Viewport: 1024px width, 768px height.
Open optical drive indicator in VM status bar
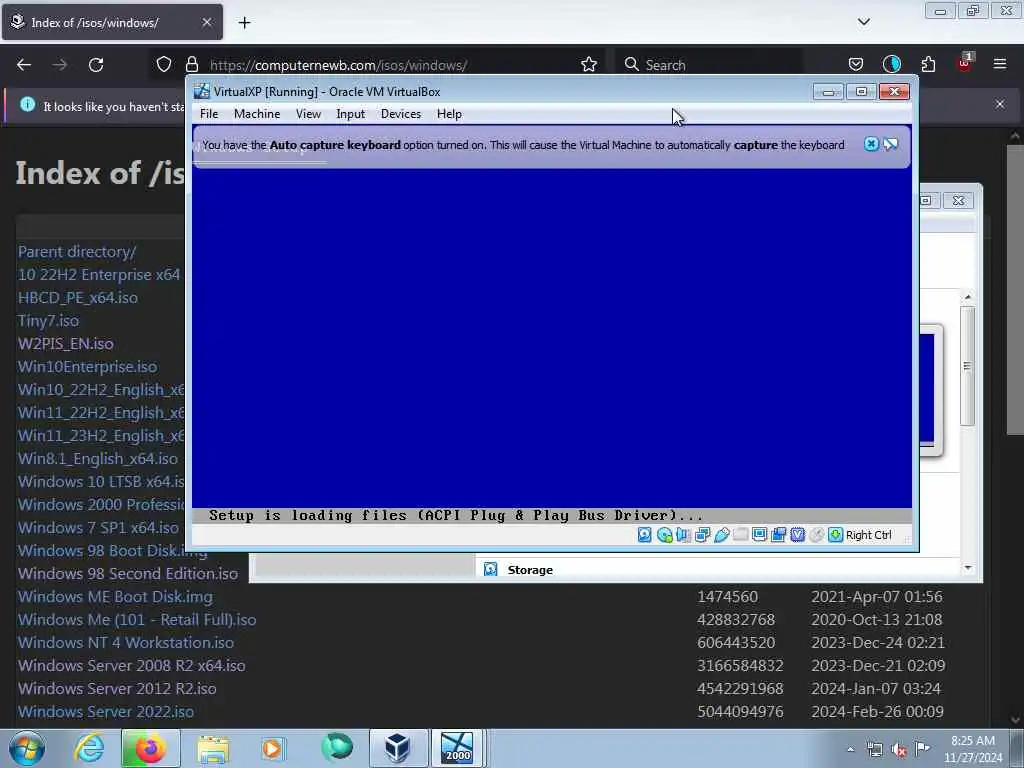point(664,535)
